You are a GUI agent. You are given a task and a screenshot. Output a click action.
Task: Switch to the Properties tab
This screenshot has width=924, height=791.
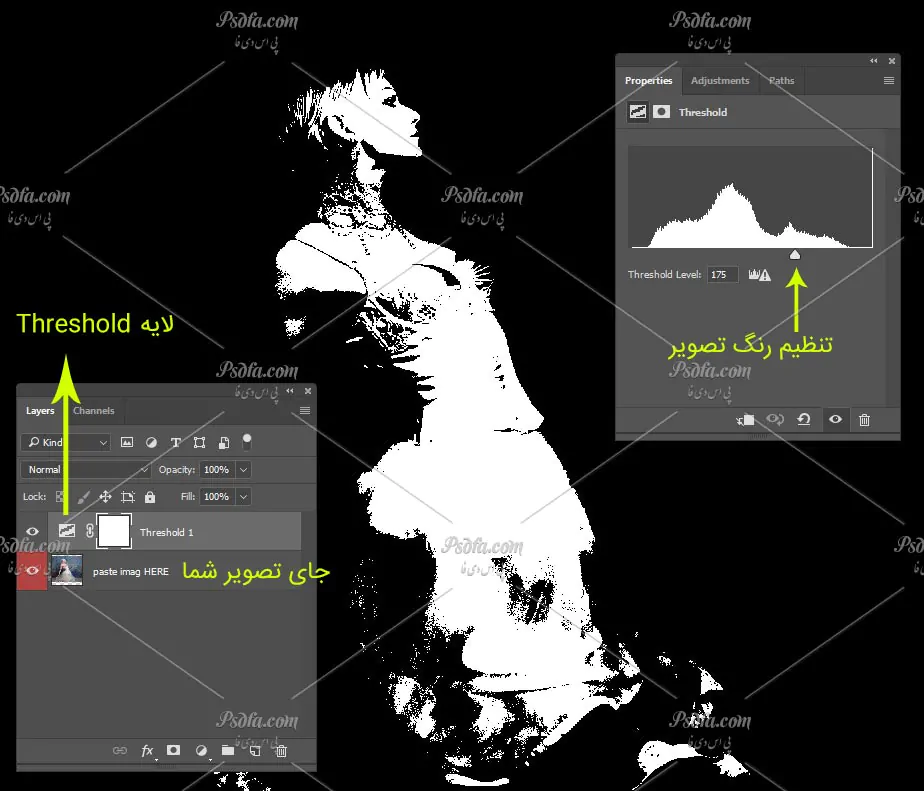click(648, 81)
